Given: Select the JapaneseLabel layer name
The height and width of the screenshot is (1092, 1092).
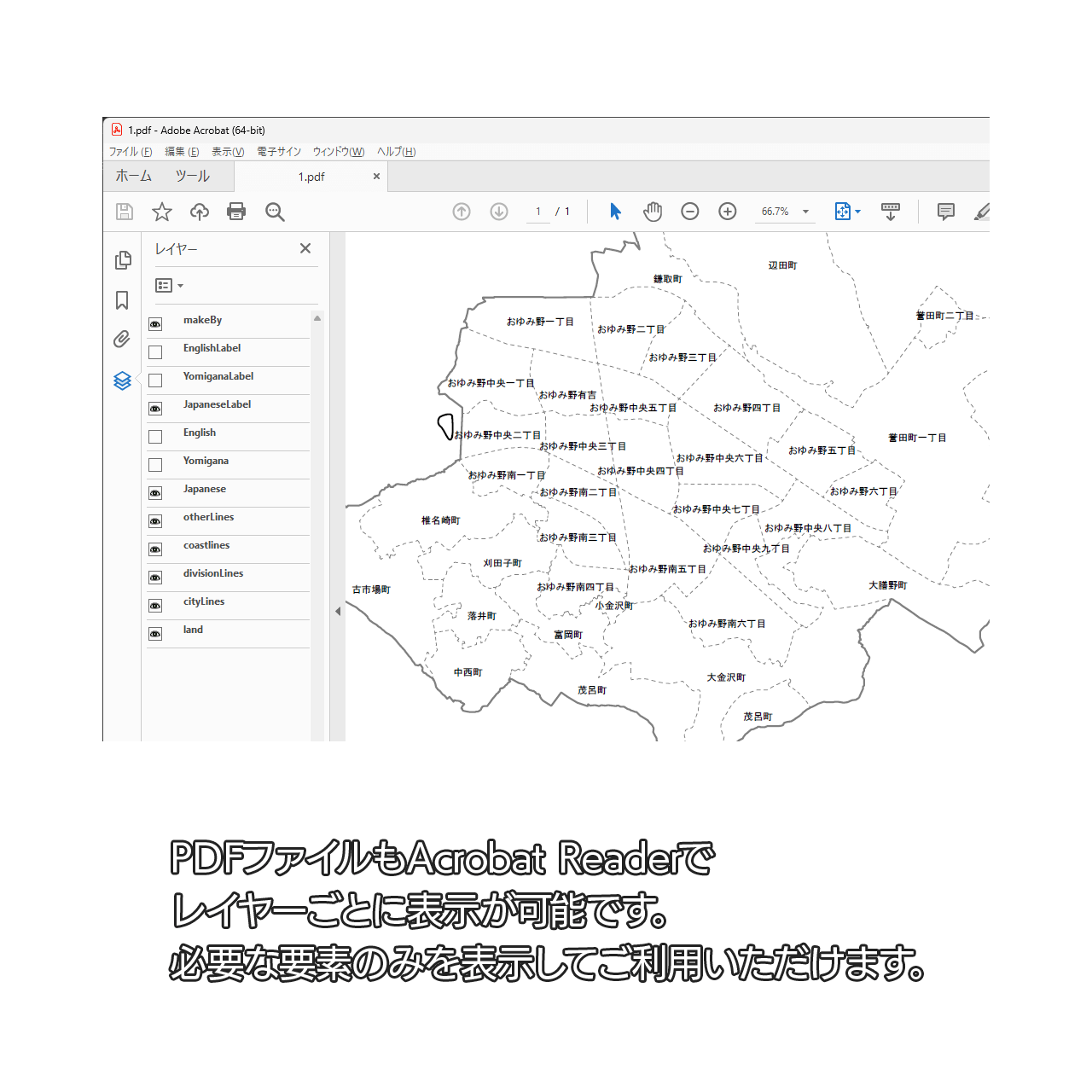Looking at the screenshot, I should pos(217,404).
